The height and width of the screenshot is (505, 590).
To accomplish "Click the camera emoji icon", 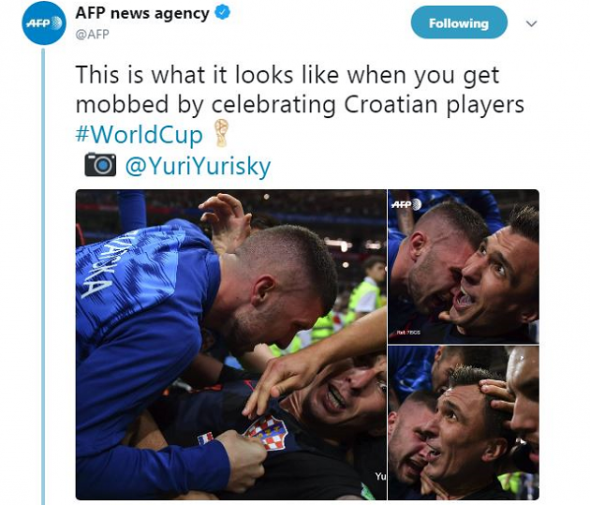I will [100, 164].
